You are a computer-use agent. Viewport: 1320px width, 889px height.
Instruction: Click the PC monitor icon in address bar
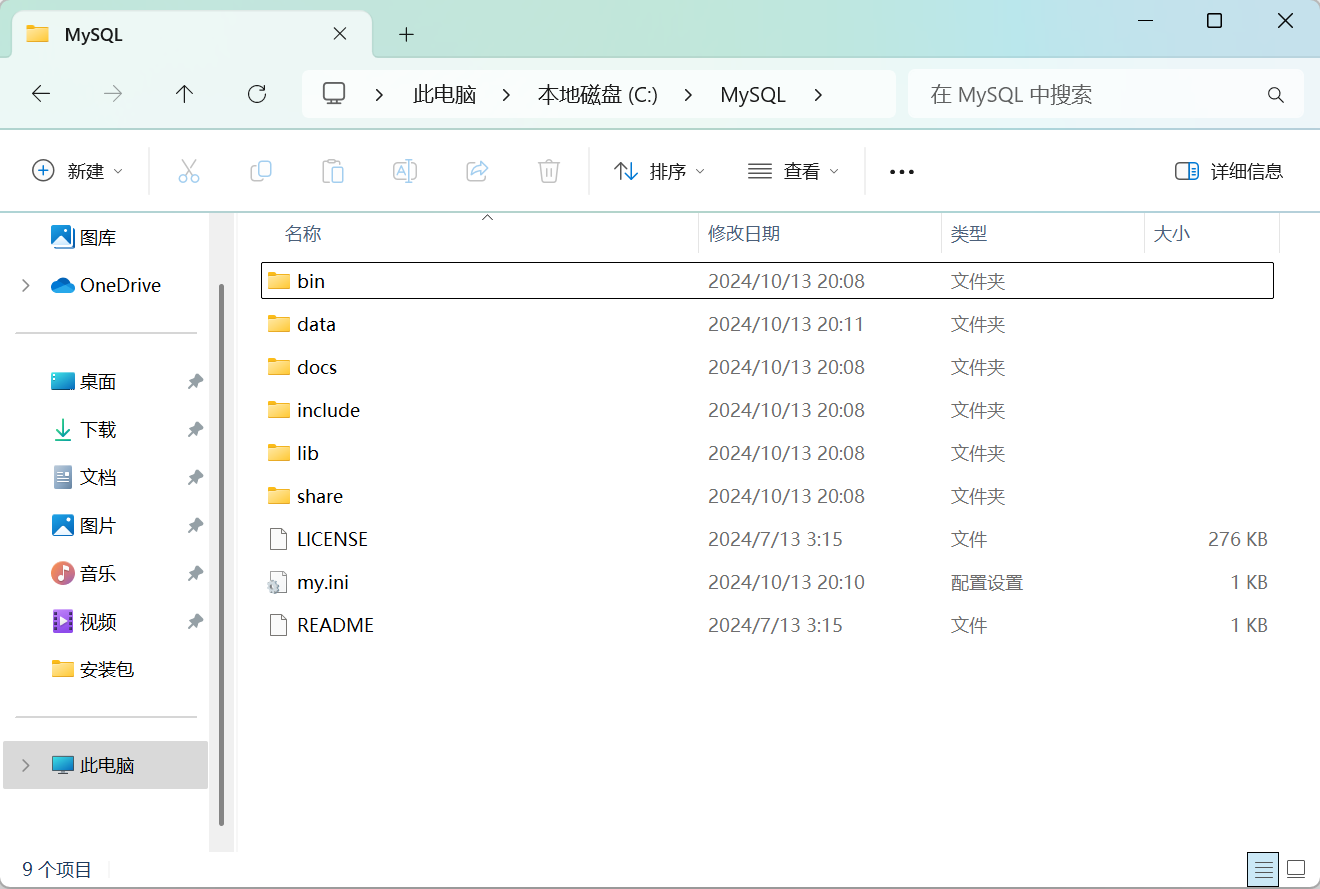pos(334,94)
